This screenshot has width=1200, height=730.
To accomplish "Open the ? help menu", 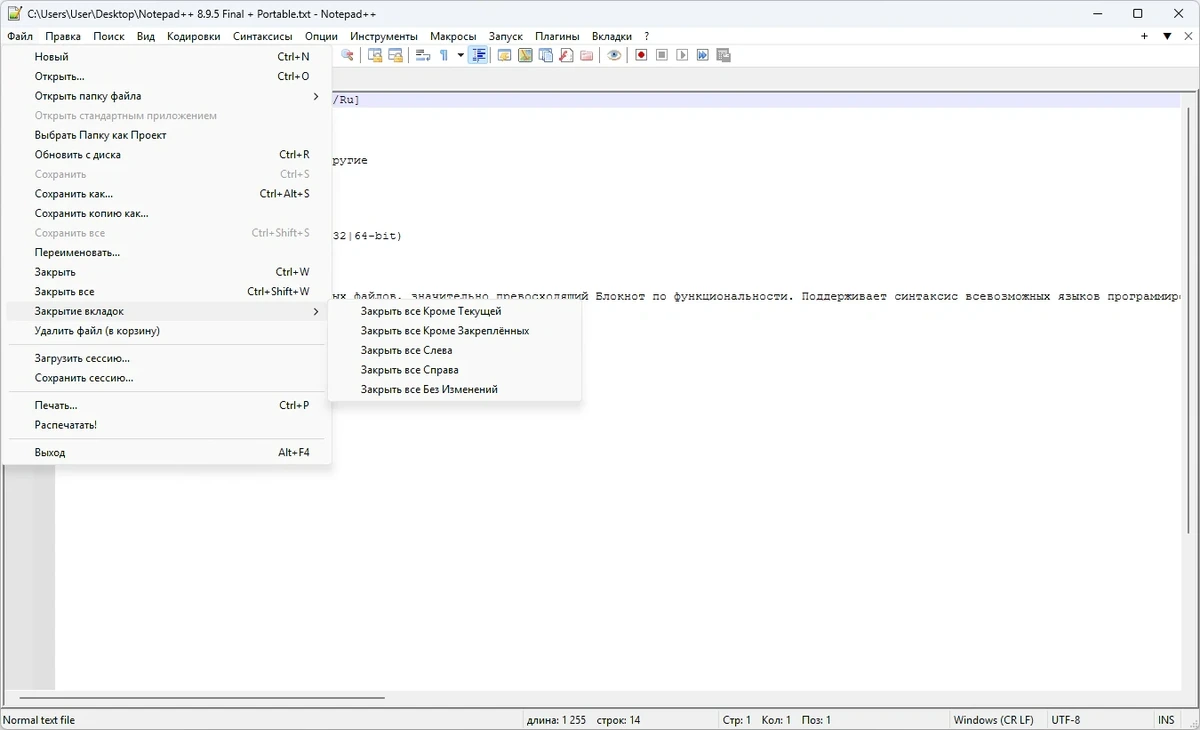I will (x=647, y=36).
